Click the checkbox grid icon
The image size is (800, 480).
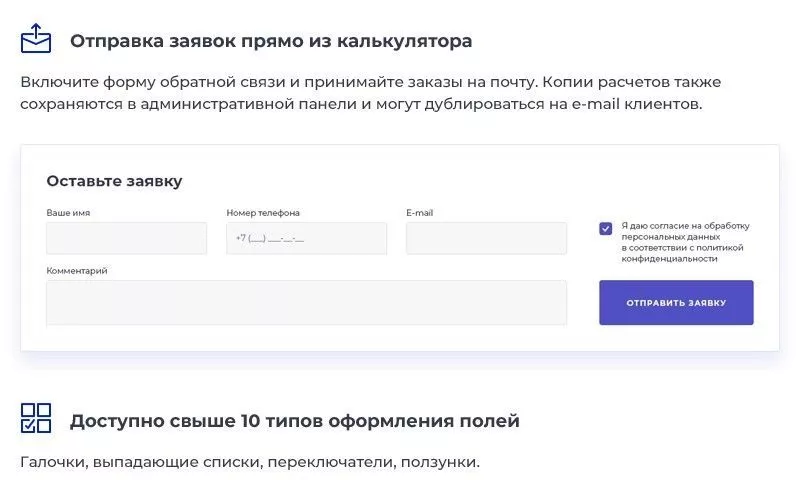(x=36, y=418)
